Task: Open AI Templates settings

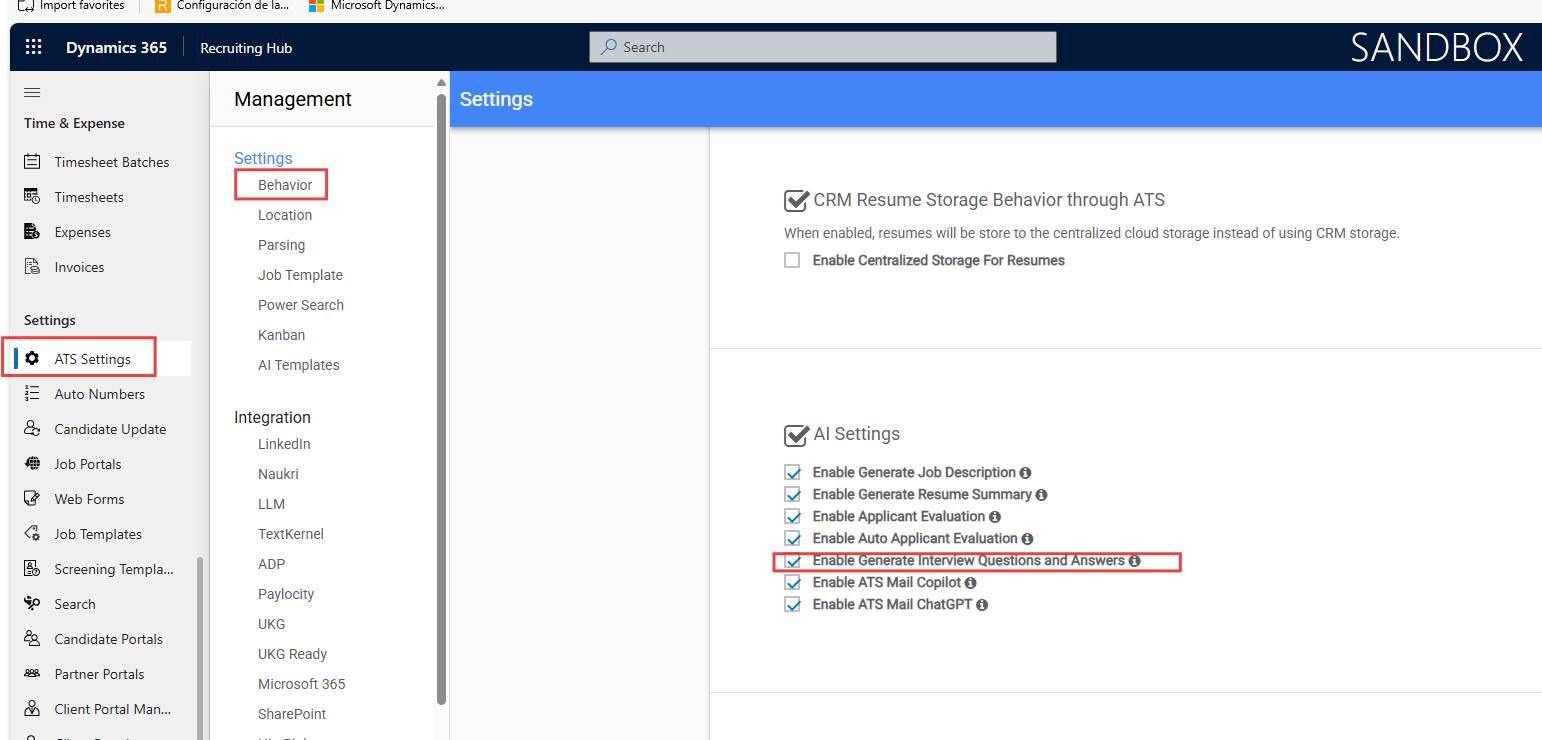Action: pyautogui.click(x=299, y=365)
